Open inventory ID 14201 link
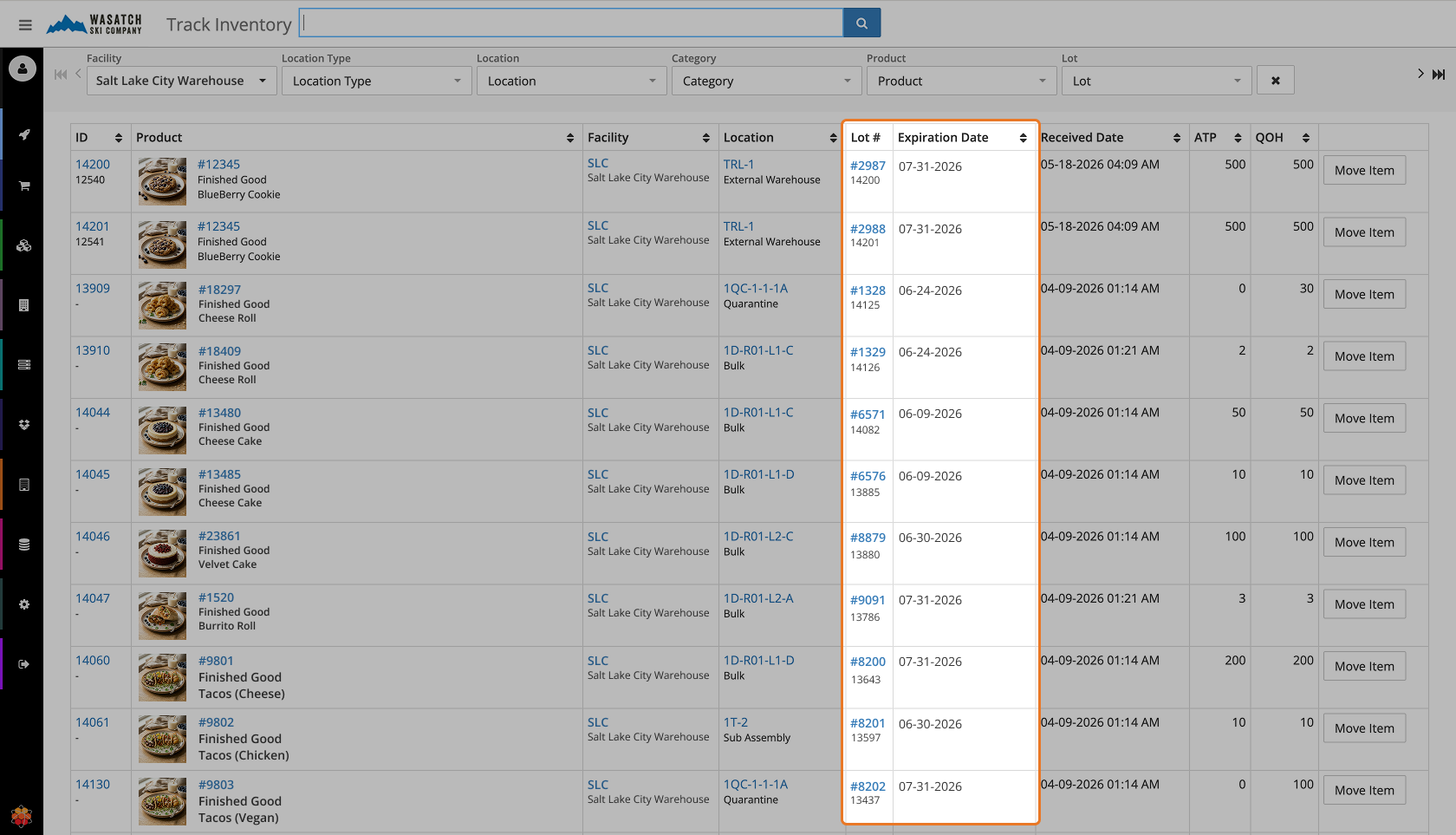The image size is (1456, 835). [x=93, y=226]
